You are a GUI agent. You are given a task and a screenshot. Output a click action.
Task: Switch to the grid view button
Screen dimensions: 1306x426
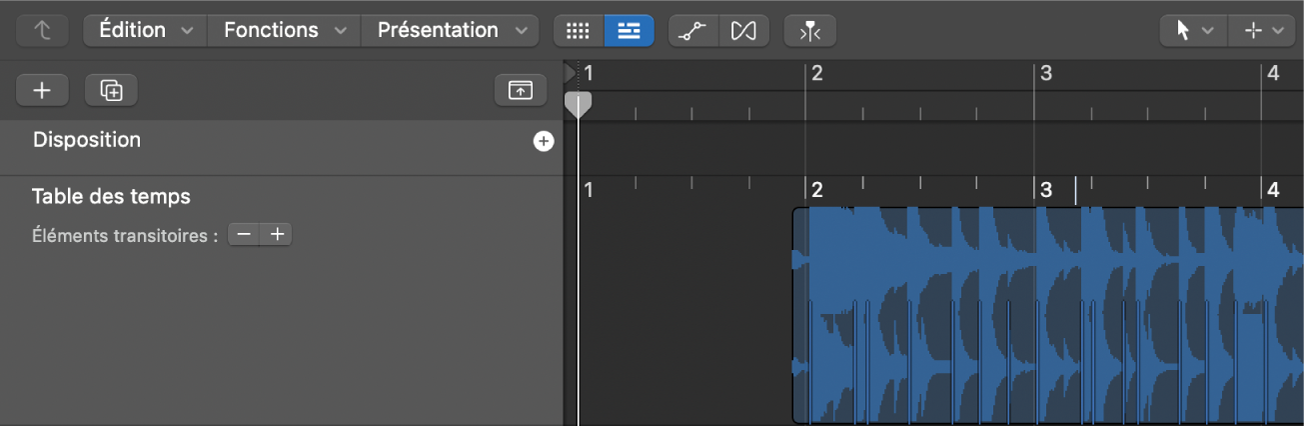579,31
